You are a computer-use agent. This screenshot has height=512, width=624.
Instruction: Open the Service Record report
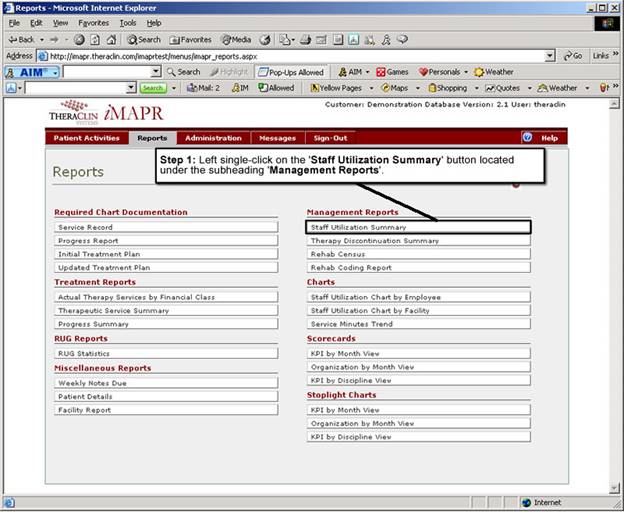(x=166, y=227)
